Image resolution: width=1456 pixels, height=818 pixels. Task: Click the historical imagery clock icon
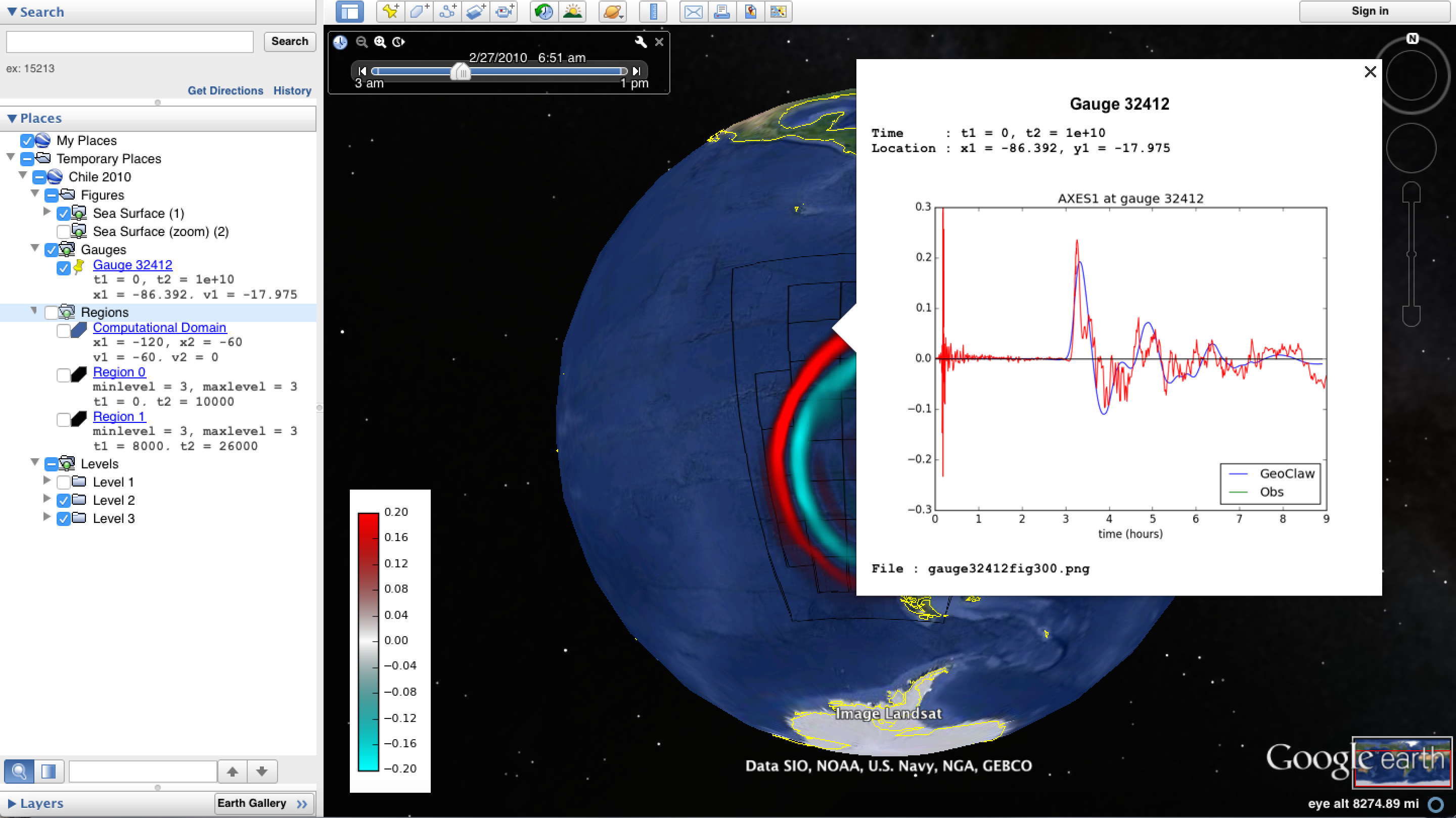(x=544, y=11)
